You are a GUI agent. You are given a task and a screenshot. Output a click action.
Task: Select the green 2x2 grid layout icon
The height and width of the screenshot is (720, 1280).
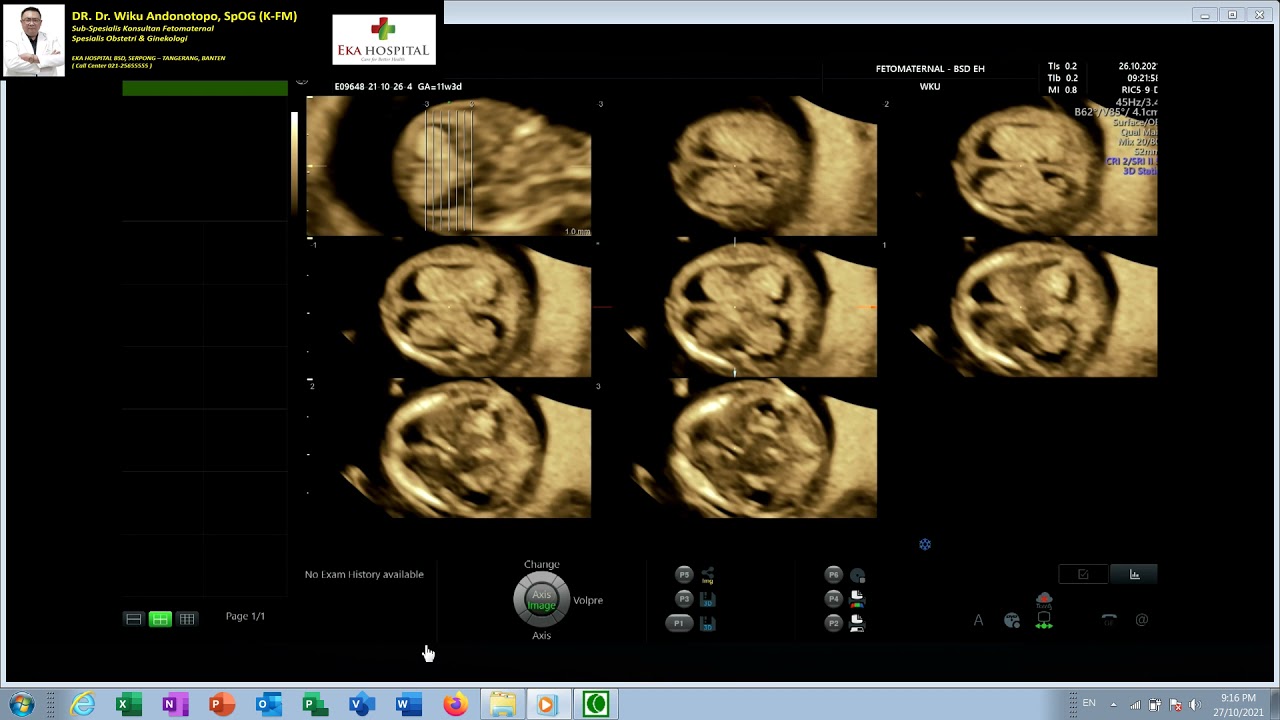pos(160,619)
